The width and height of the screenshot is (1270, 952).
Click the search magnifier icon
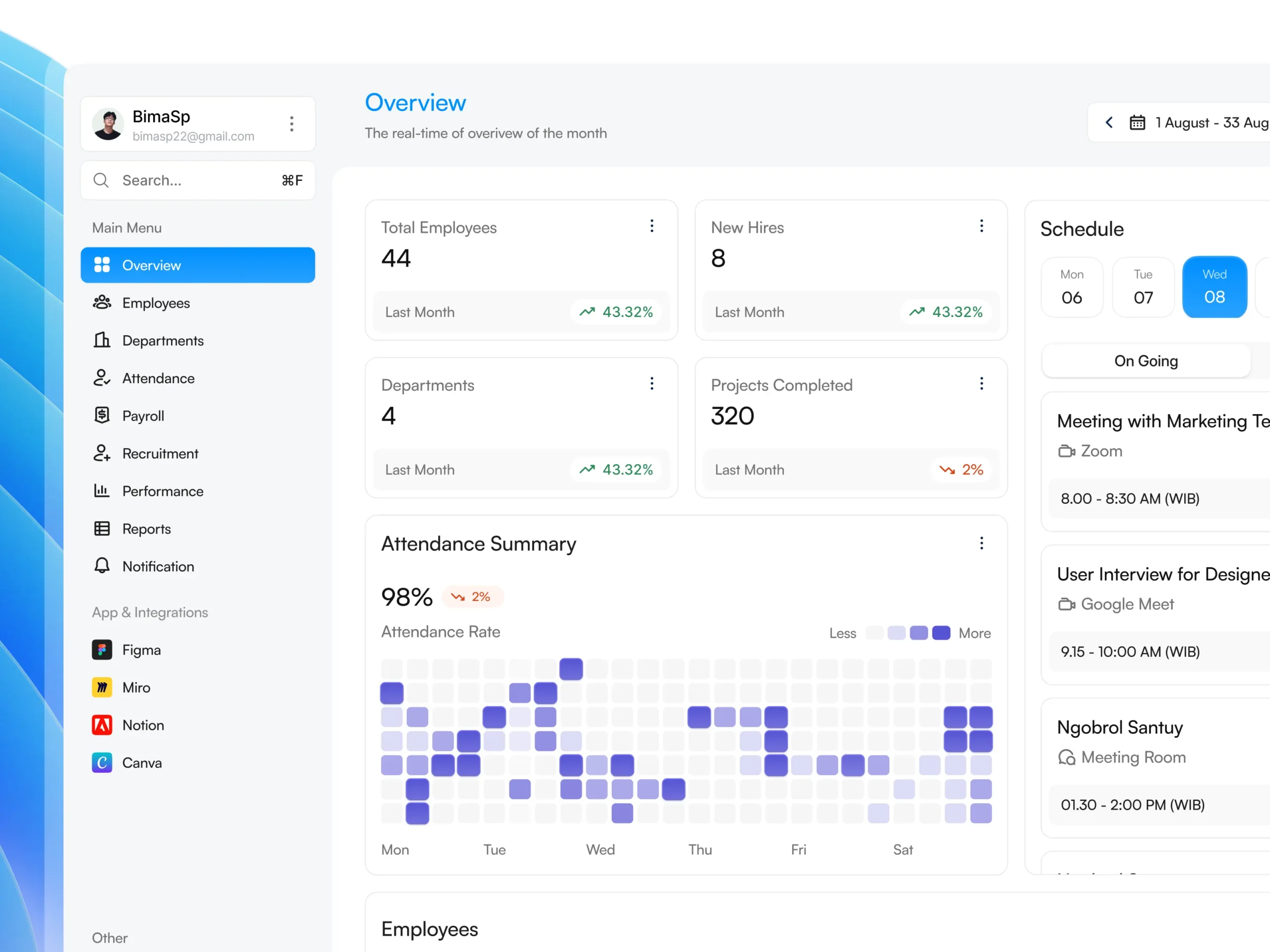point(101,180)
